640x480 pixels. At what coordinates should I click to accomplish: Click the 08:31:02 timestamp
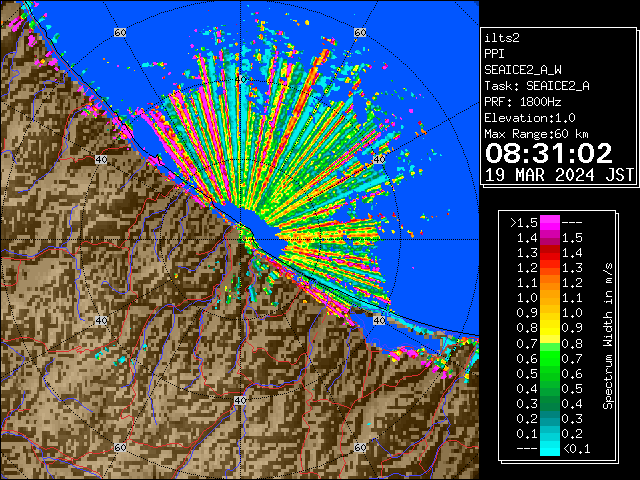tap(549, 153)
